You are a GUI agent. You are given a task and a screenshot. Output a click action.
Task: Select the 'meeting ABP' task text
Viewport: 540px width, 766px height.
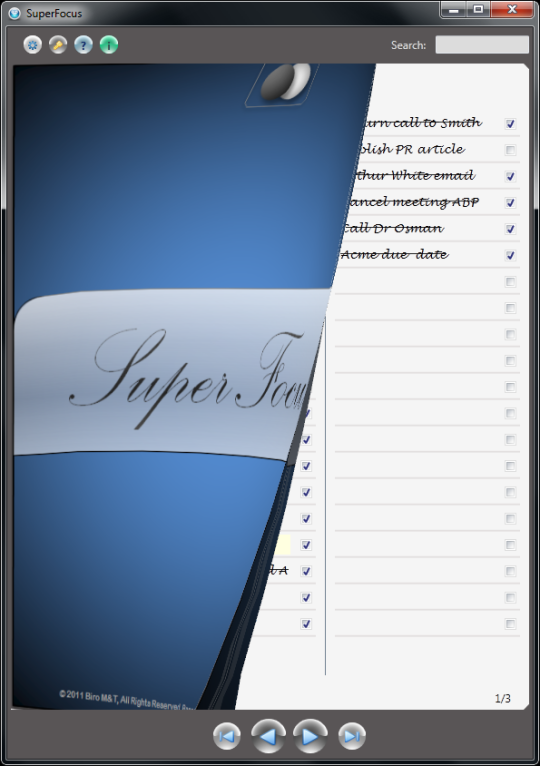tap(413, 202)
